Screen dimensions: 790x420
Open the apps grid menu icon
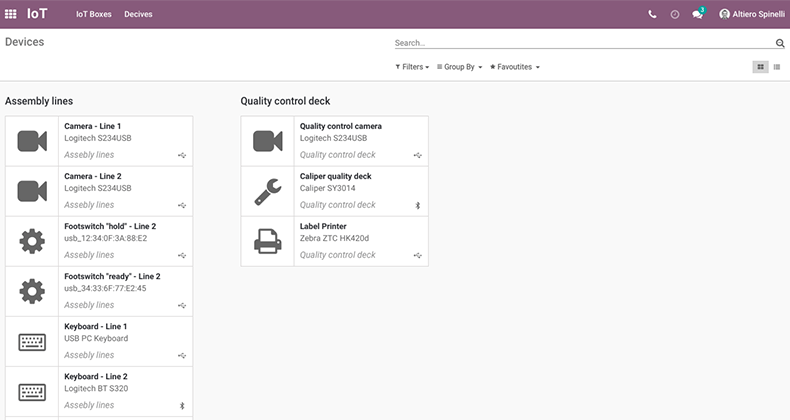coord(11,14)
